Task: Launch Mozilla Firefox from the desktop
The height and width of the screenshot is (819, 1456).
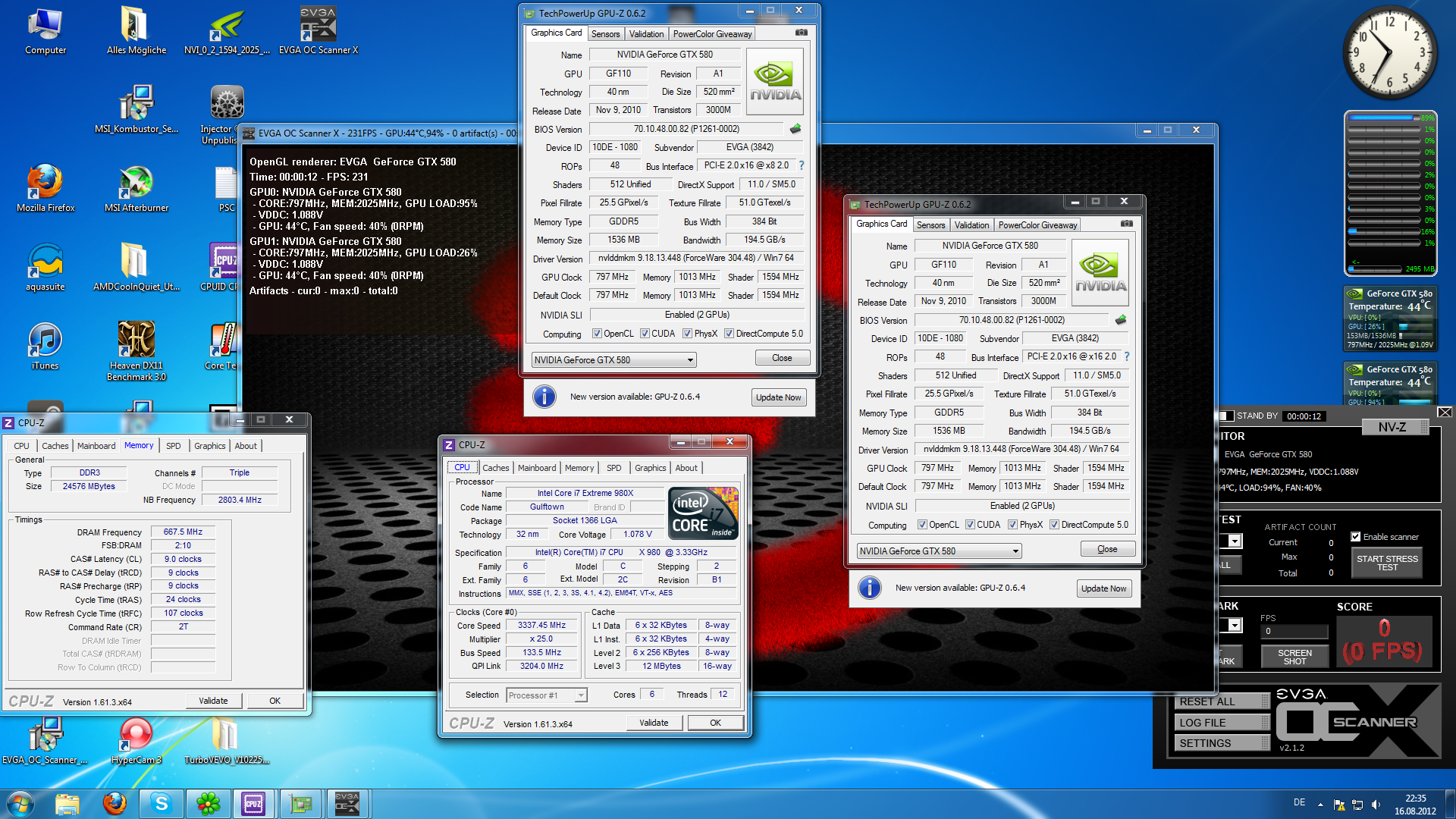Action: coord(45,190)
